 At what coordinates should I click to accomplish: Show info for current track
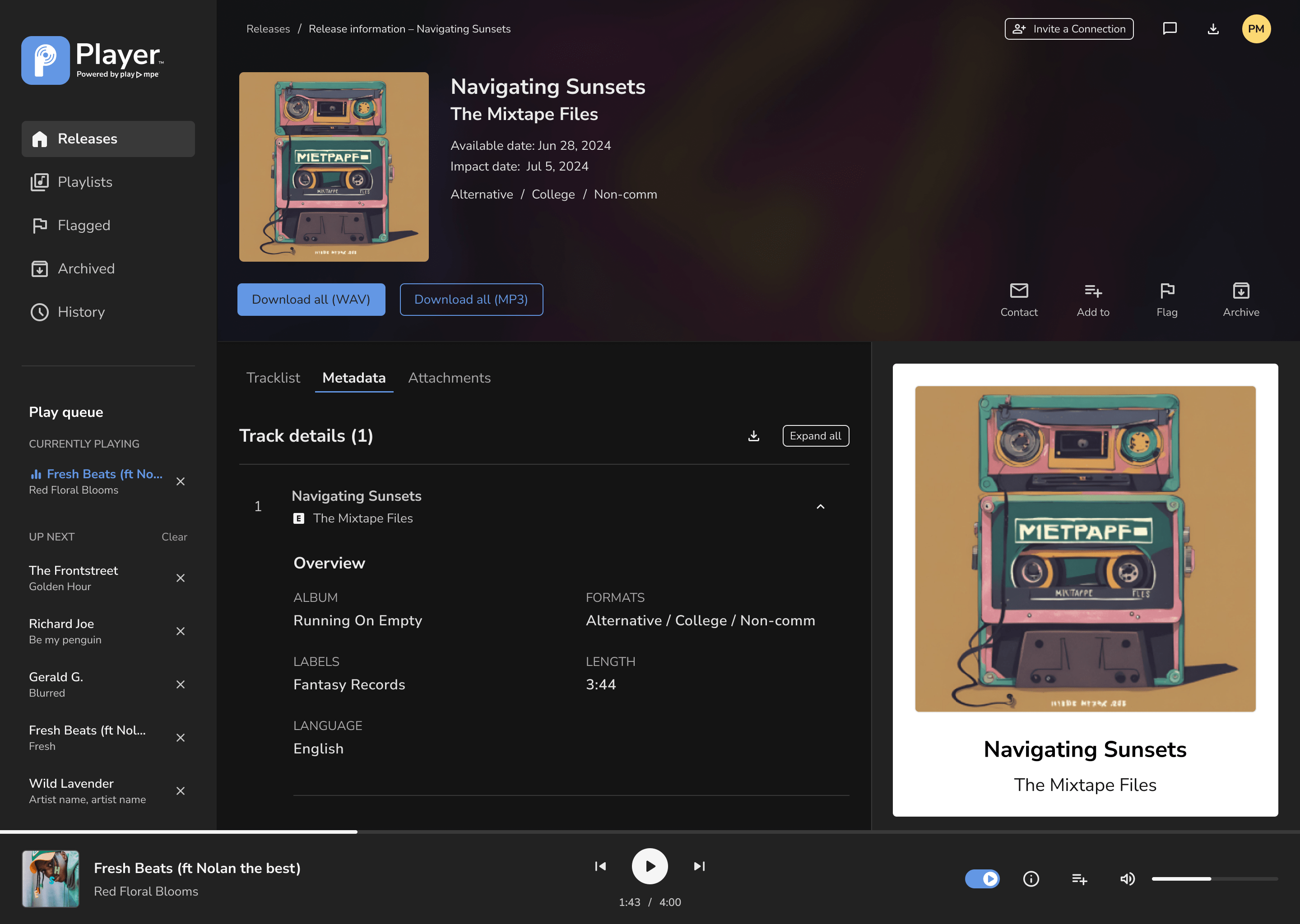coord(1031,879)
